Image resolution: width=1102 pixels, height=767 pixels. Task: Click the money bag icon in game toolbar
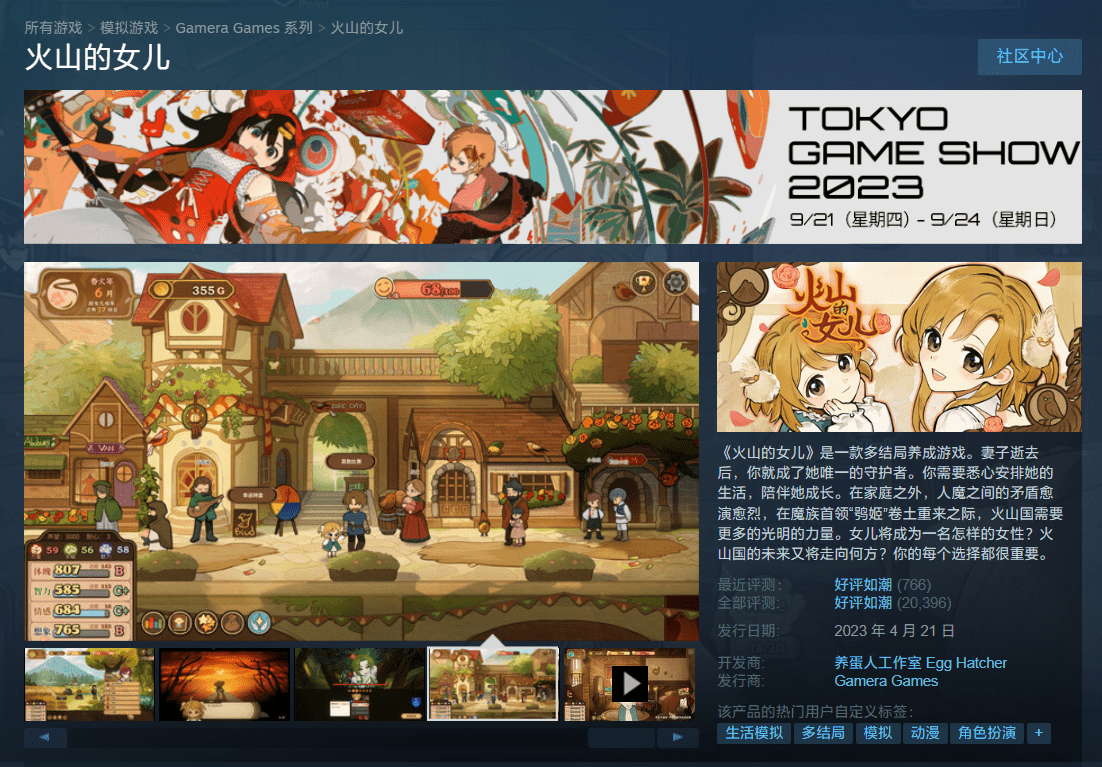tap(232, 623)
